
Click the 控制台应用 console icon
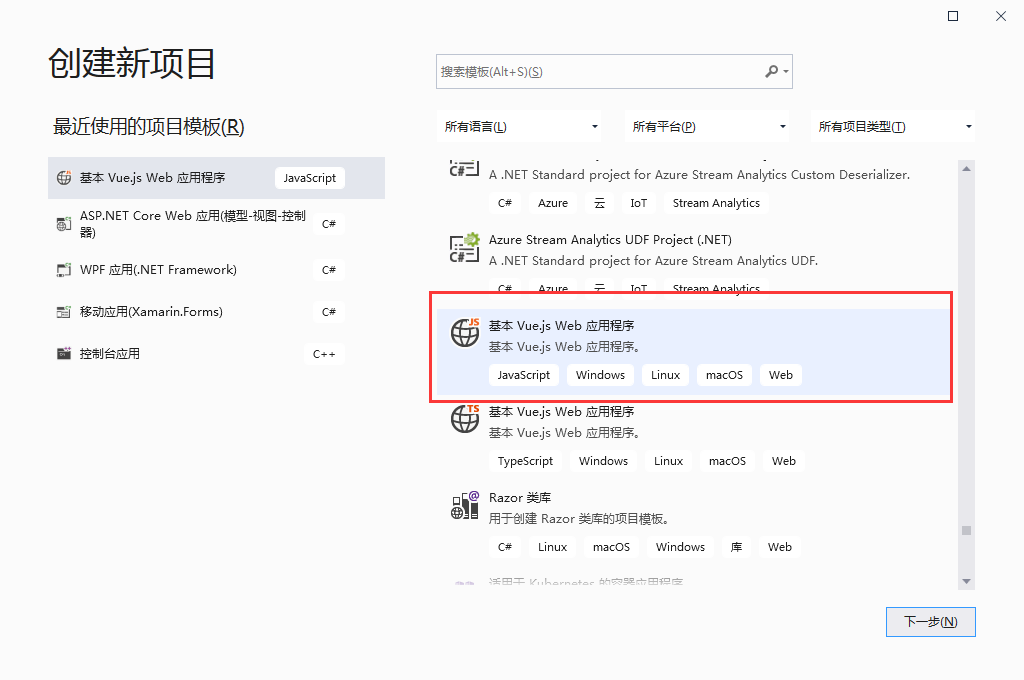click(x=64, y=354)
